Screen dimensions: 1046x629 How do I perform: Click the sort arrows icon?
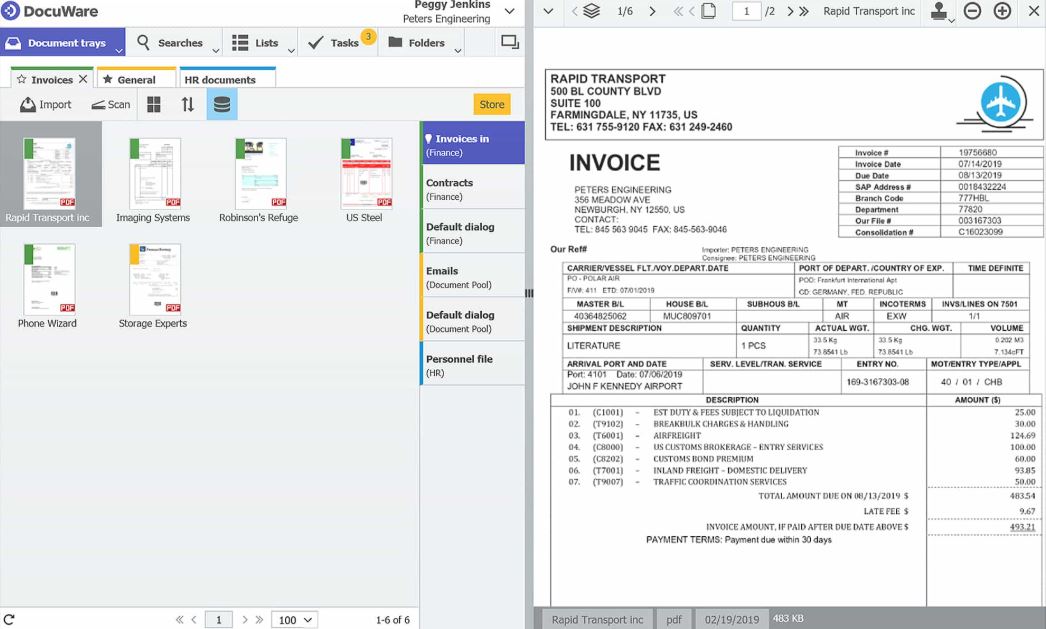click(187, 104)
